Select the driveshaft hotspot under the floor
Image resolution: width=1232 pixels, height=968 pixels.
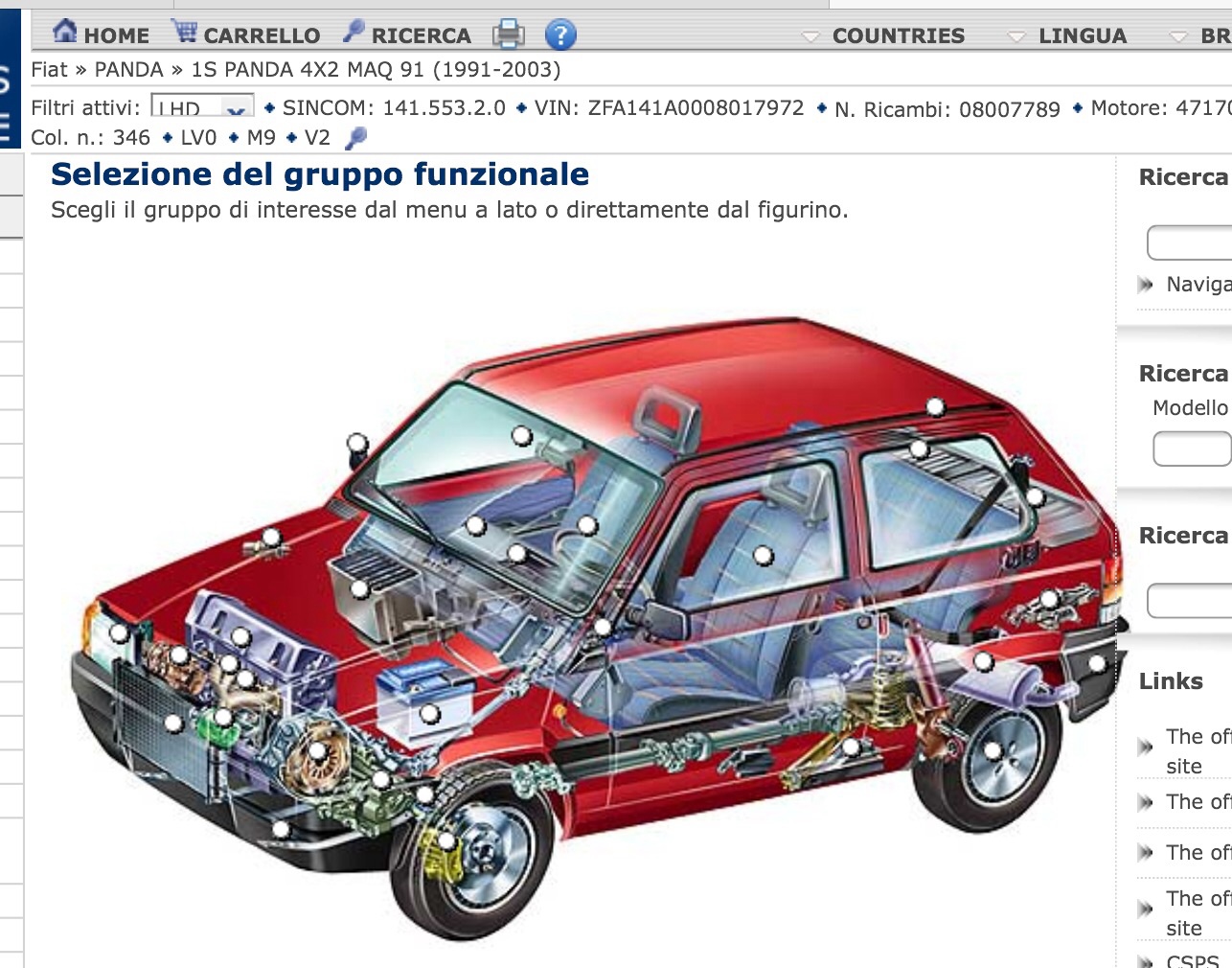tap(850, 747)
